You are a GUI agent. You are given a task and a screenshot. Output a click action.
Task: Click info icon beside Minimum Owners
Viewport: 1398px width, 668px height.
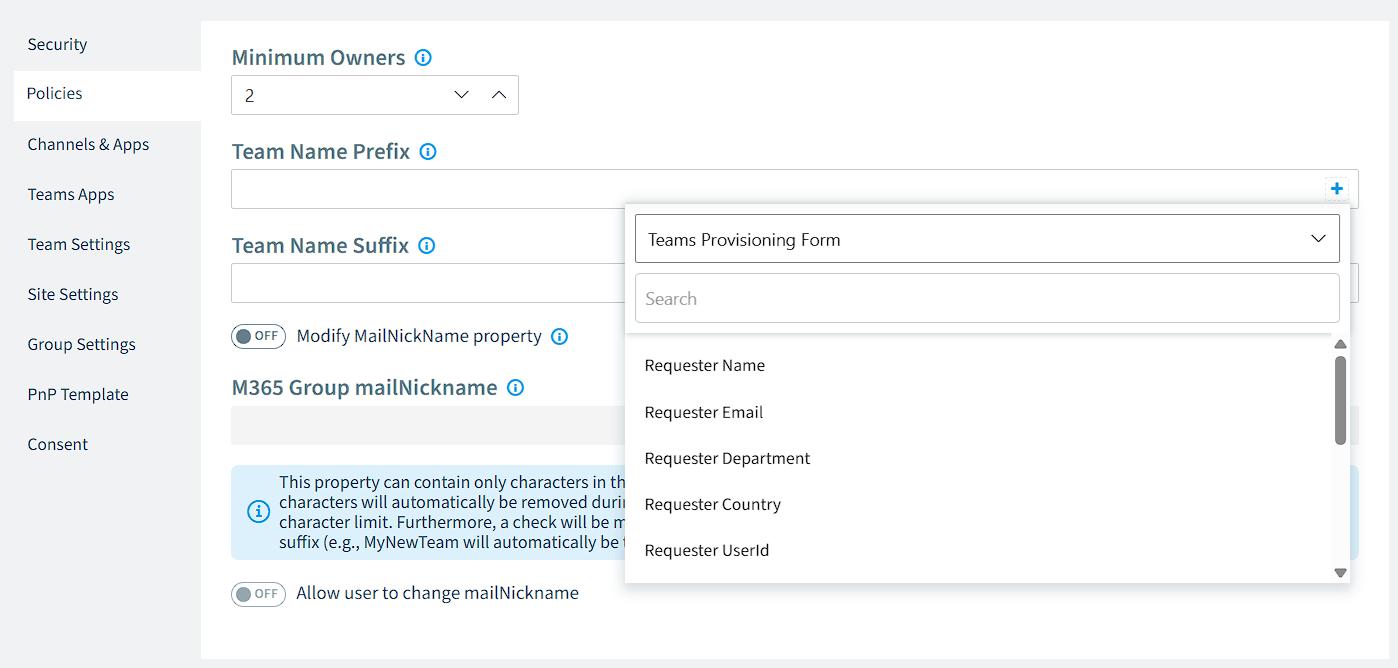pos(423,58)
